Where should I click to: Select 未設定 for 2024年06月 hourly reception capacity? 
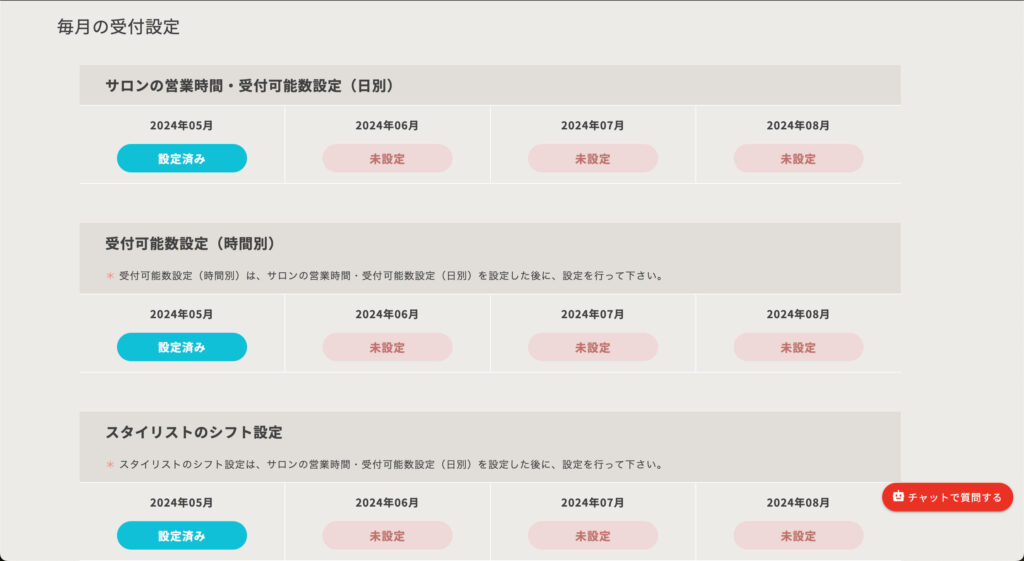387,347
